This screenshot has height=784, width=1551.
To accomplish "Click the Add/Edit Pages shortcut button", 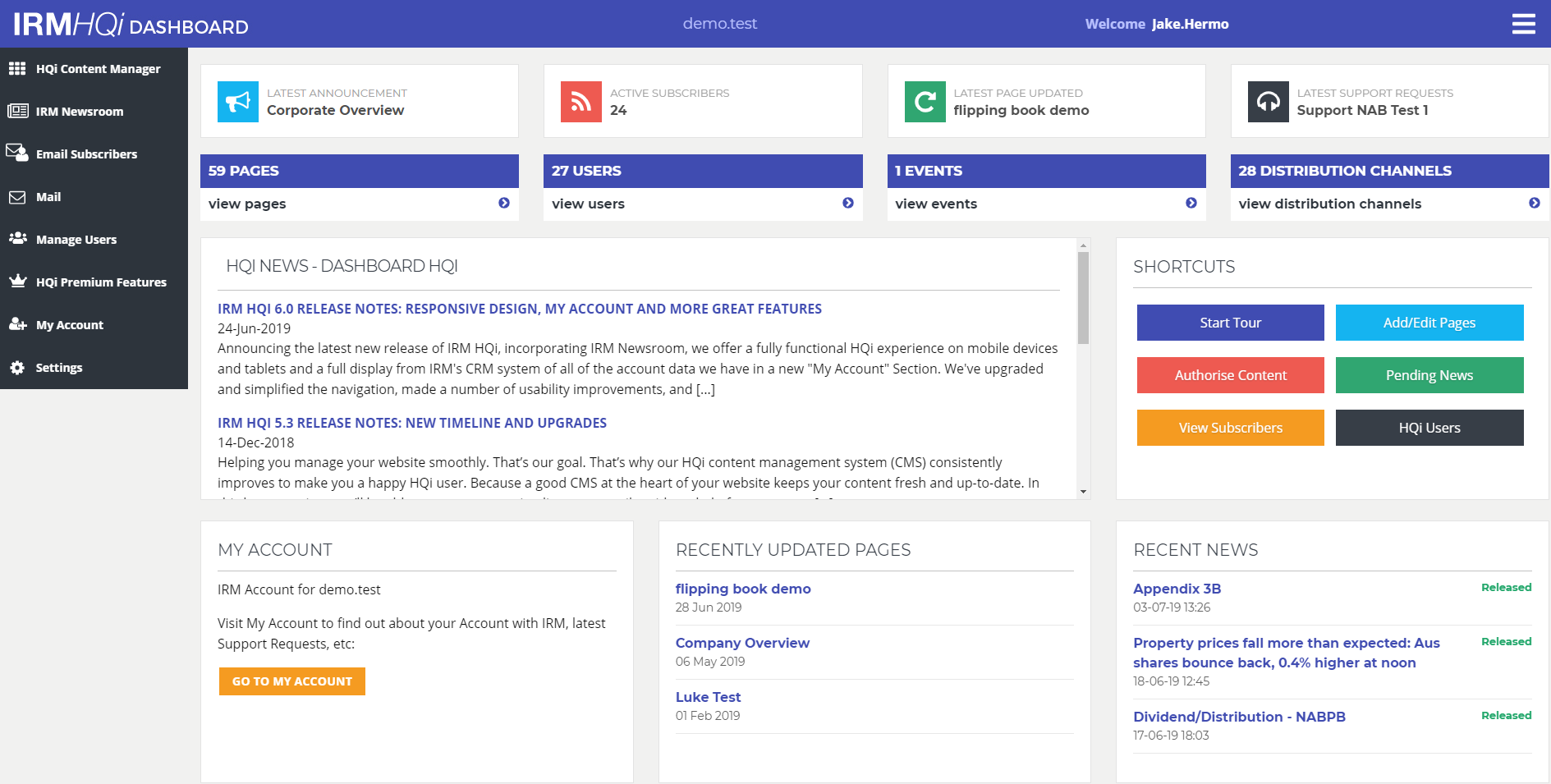I will 1429,323.
